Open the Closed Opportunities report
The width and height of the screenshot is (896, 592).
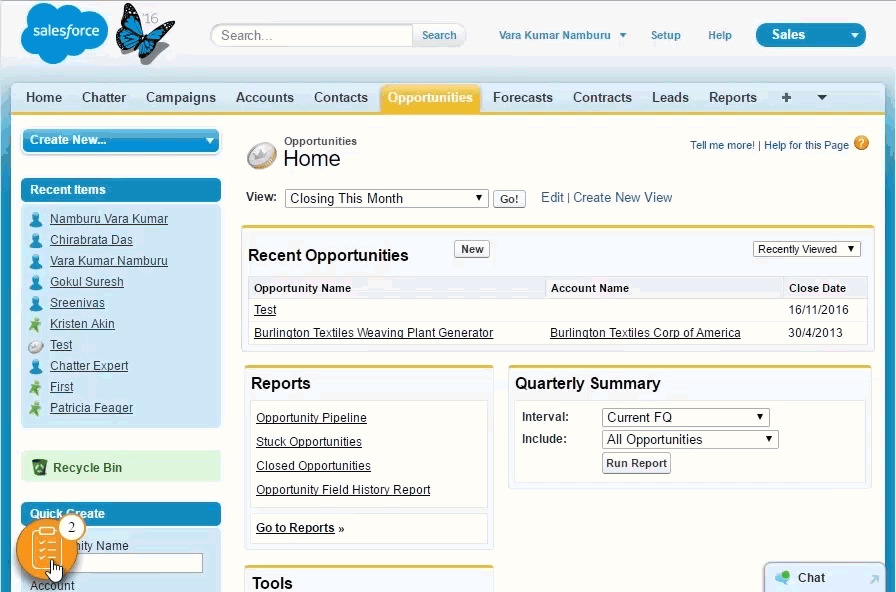313,466
